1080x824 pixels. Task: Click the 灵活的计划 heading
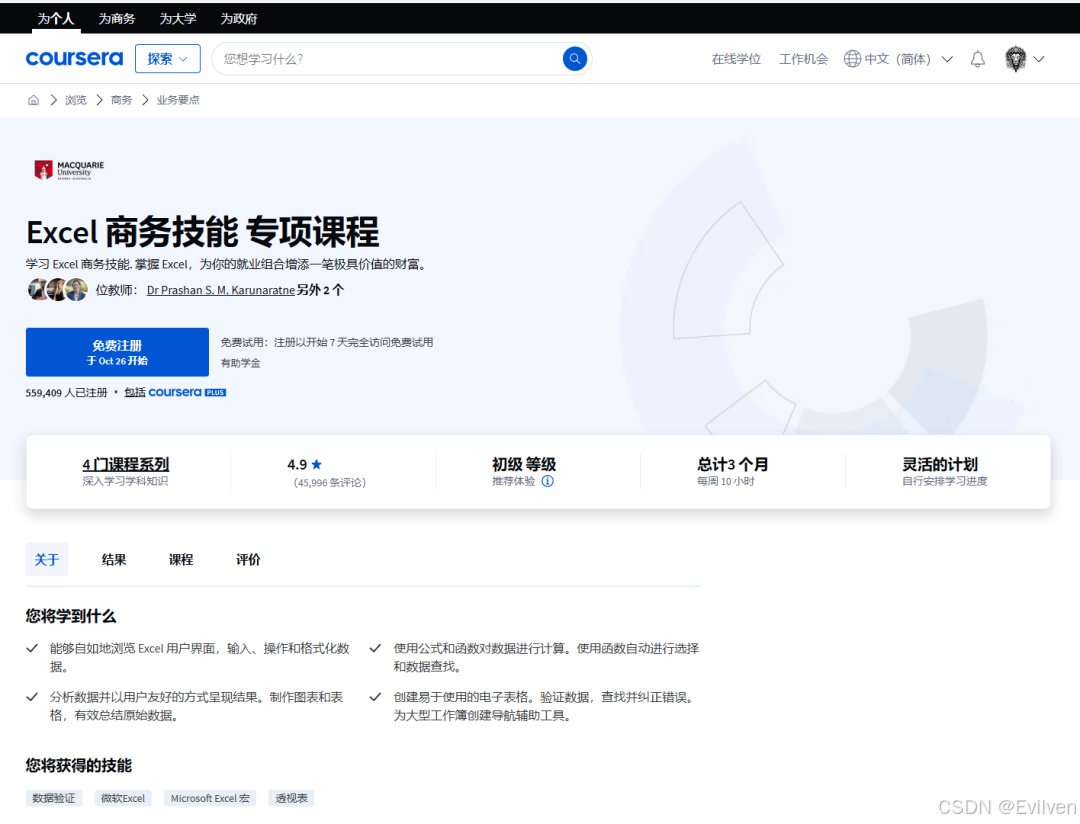point(940,464)
